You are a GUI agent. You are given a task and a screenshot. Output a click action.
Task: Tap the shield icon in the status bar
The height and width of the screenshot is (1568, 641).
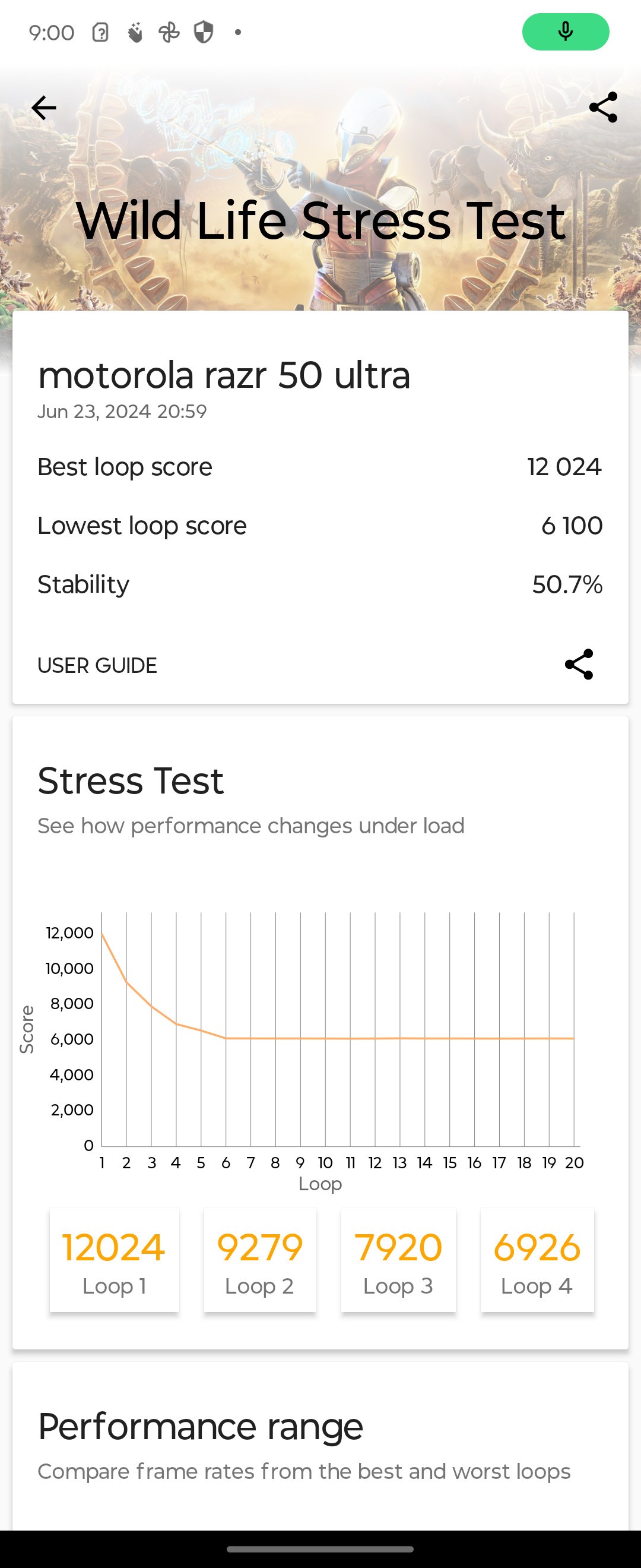click(x=203, y=32)
